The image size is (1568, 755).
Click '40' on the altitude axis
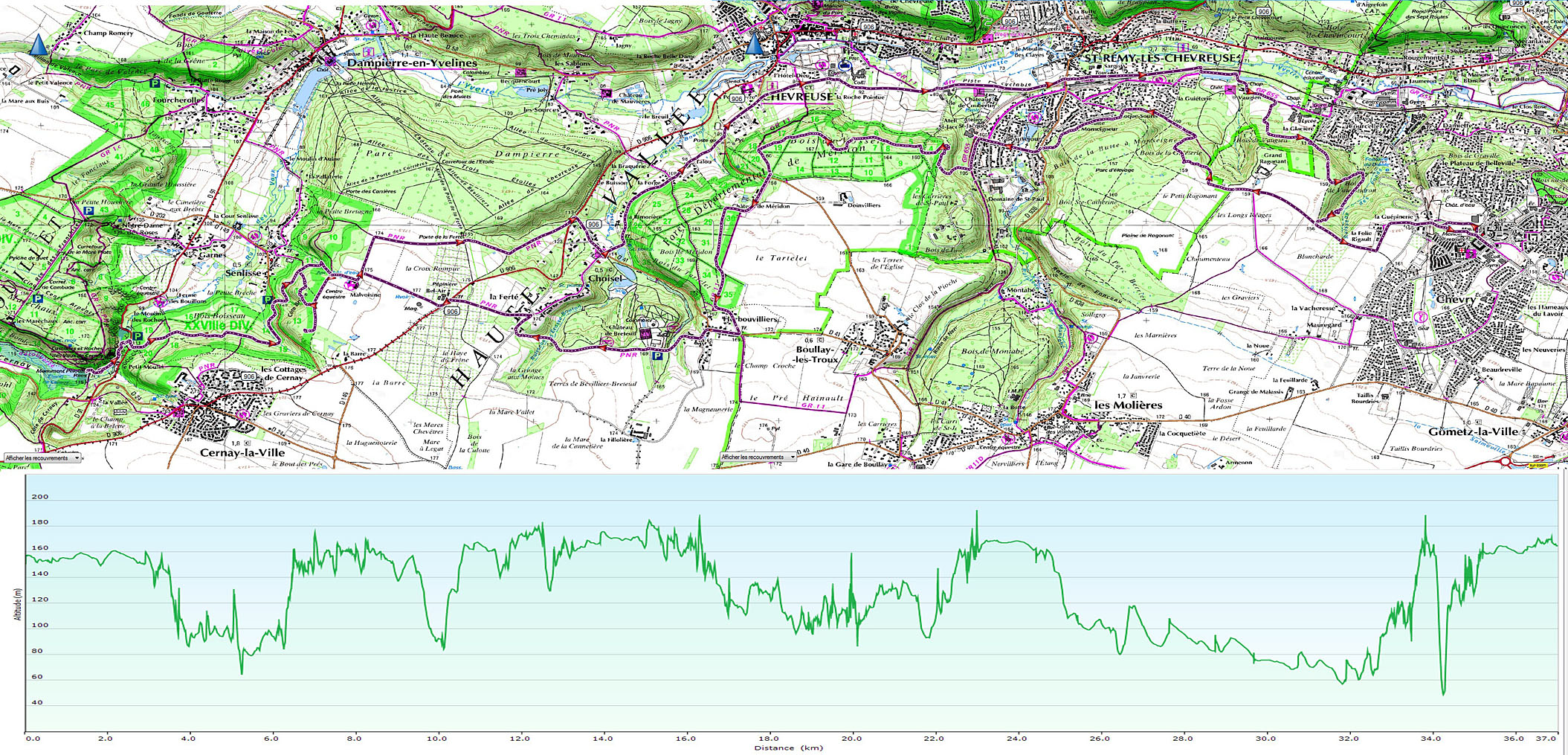(x=37, y=702)
